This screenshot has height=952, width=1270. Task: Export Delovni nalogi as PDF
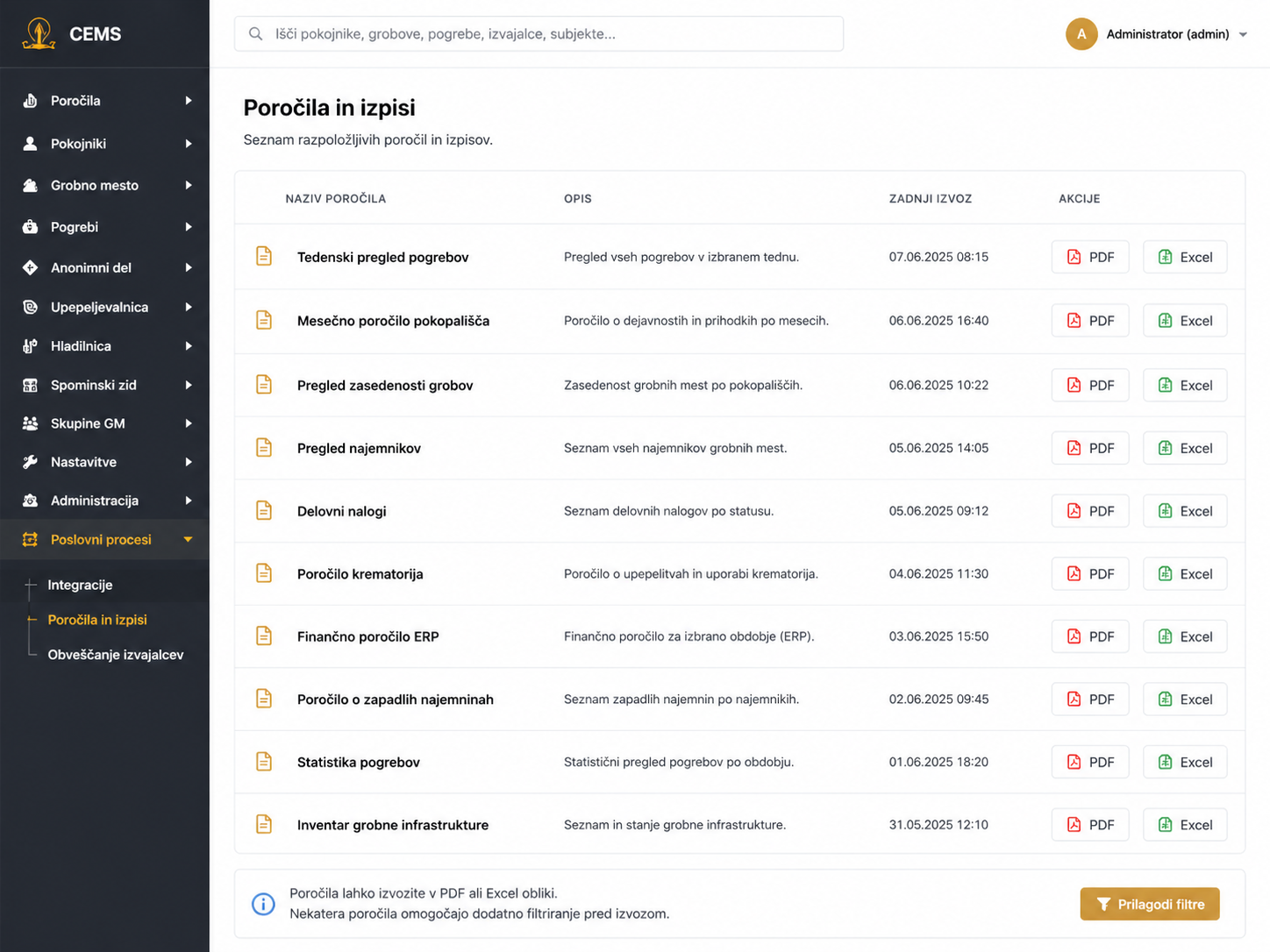[x=1090, y=511]
